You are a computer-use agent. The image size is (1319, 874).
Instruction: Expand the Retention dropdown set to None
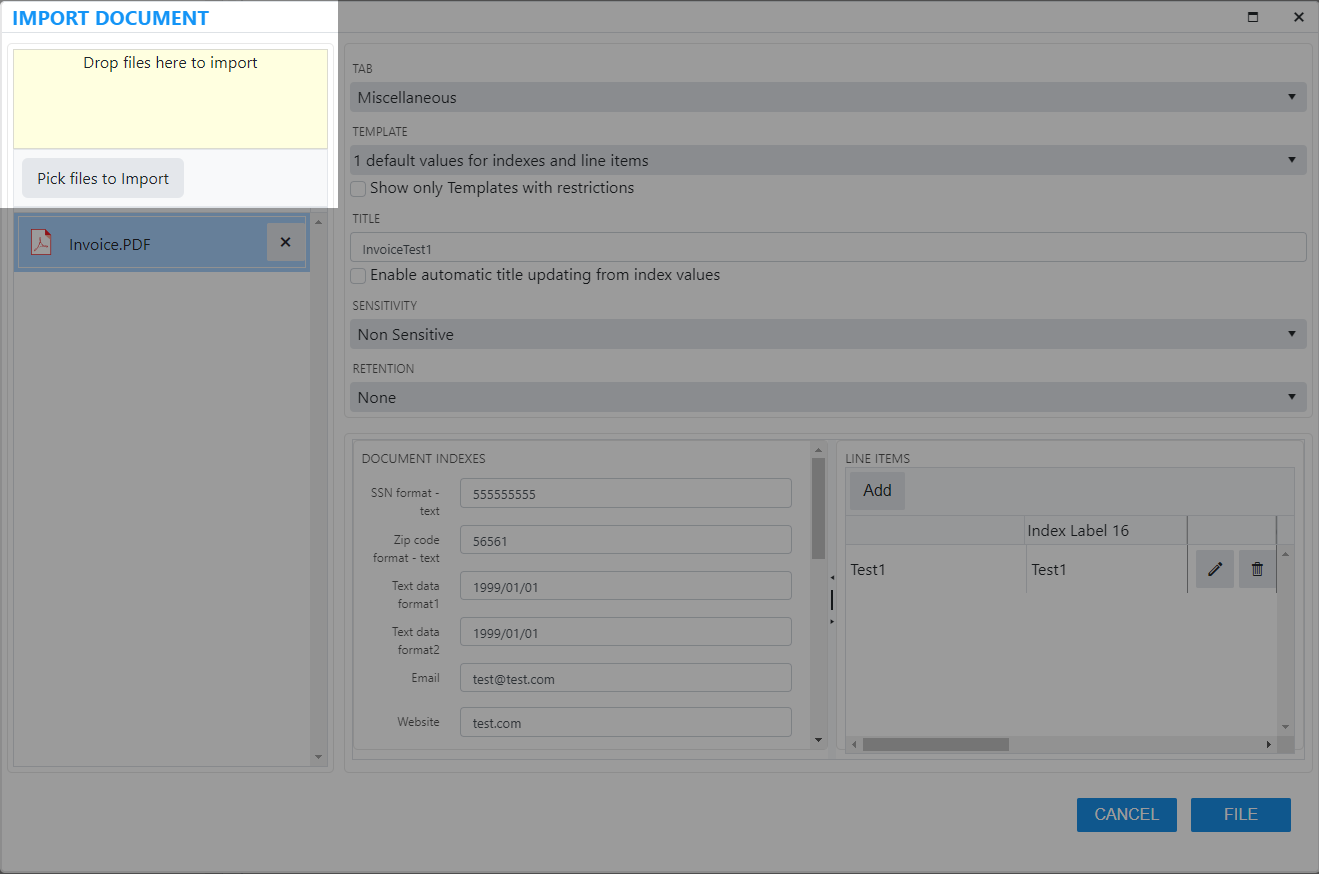click(828, 397)
